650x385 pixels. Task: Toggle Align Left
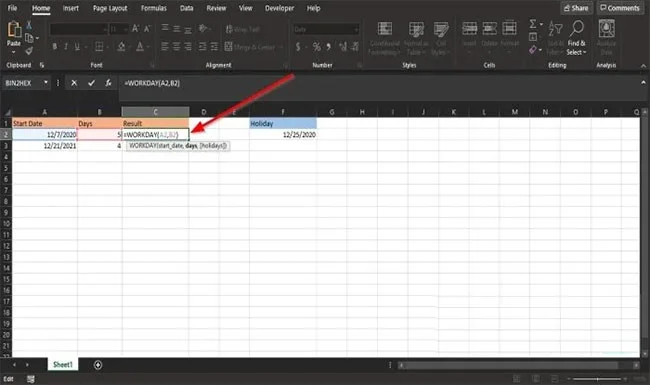point(165,46)
